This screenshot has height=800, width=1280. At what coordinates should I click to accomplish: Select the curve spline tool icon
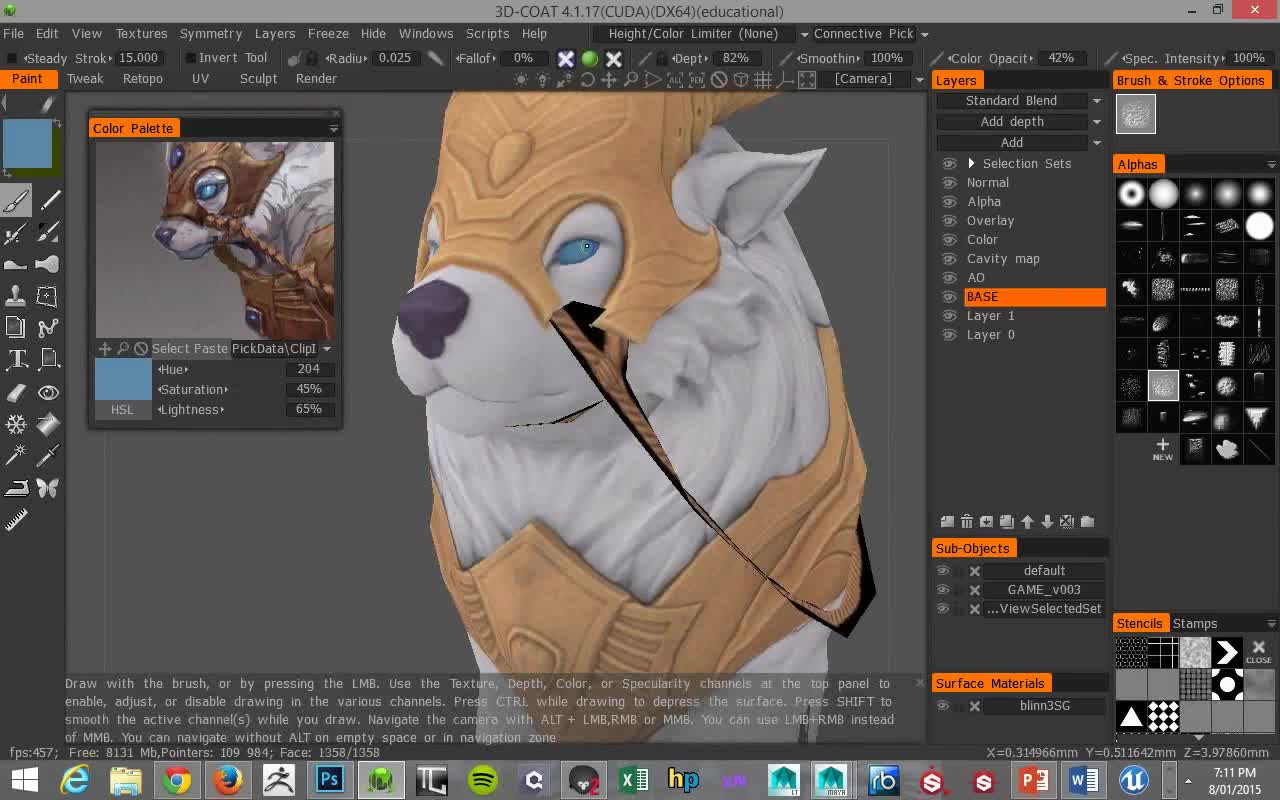pos(48,327)
